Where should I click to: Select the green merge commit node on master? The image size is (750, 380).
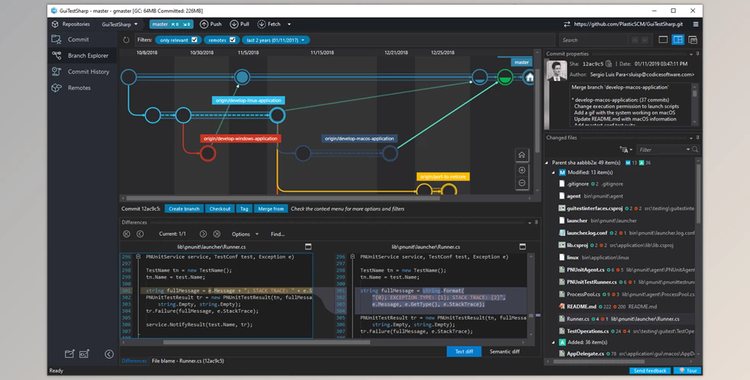(x=505, y=77)
